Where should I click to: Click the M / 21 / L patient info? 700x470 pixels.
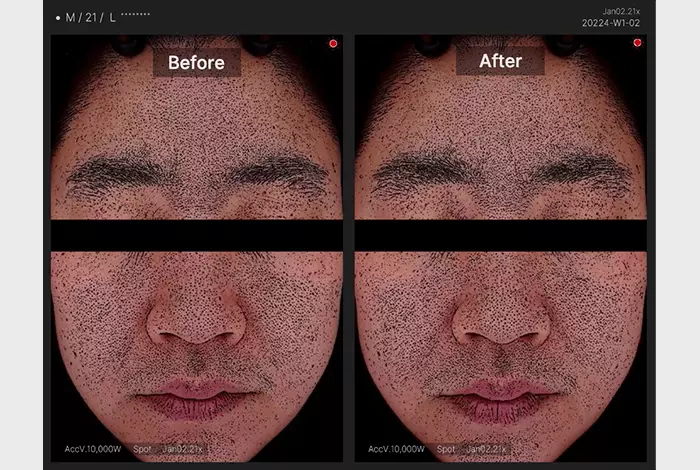[x=91, y=19]
